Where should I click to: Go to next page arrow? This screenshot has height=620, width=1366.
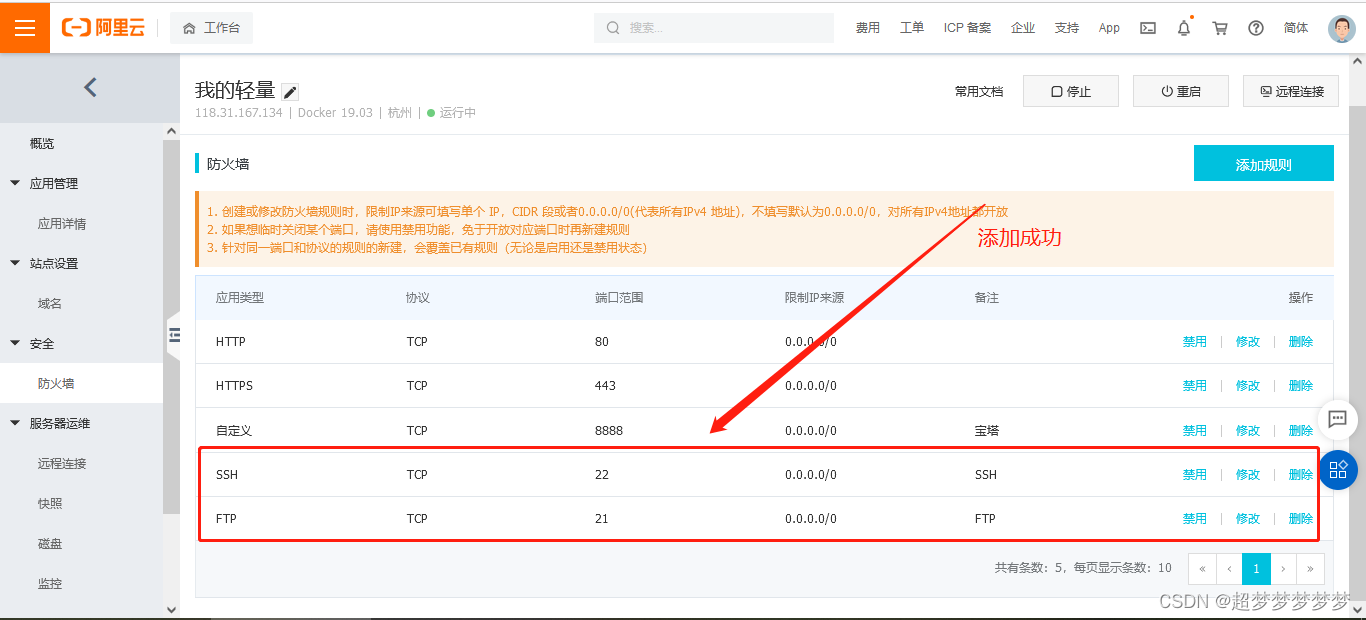tap(1283, 568)
